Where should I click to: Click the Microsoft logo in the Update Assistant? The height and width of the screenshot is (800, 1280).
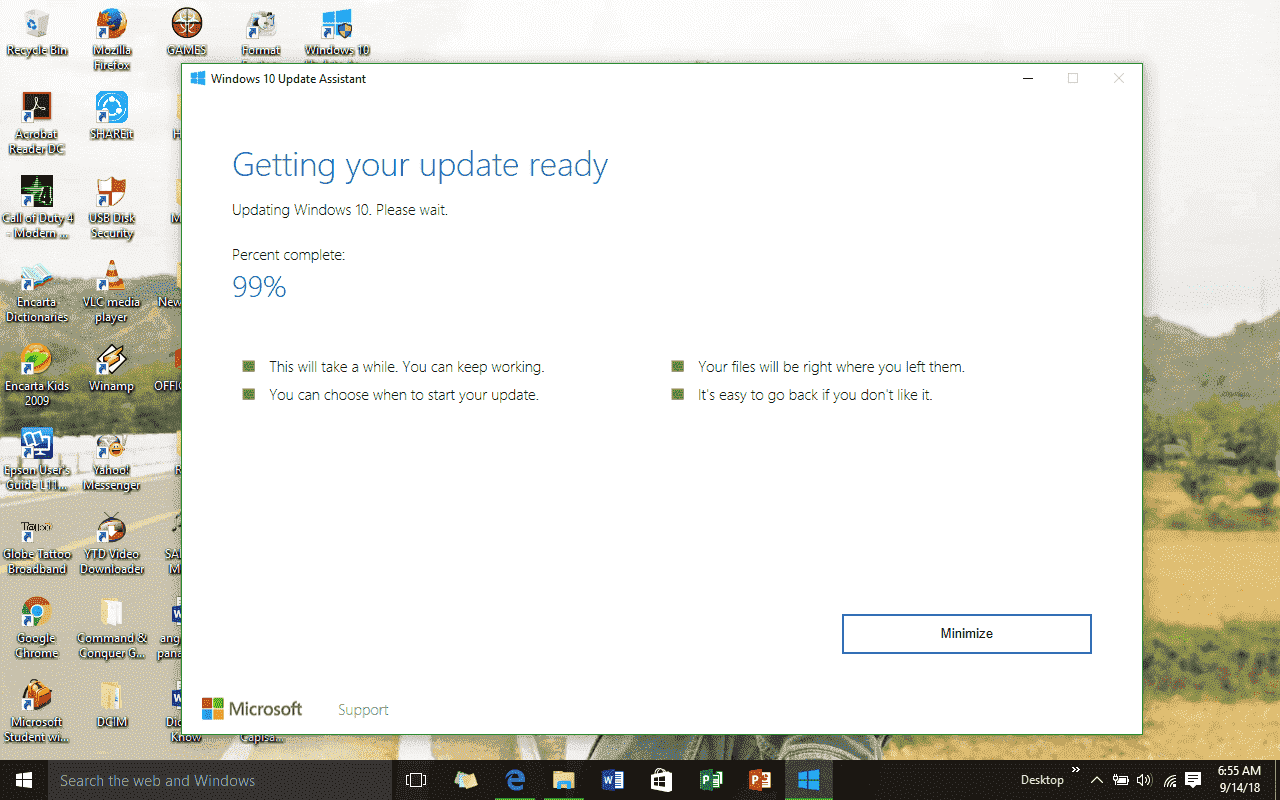click(x=252, y=709)
